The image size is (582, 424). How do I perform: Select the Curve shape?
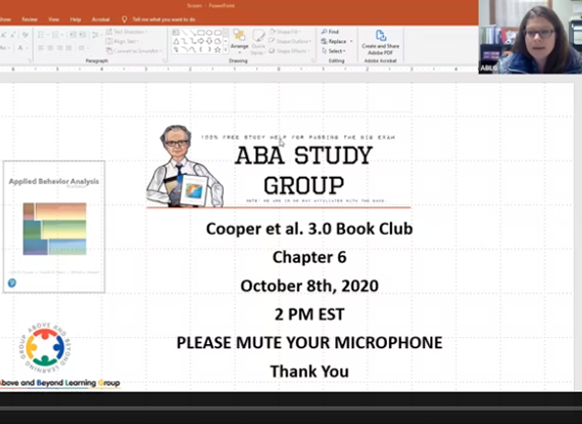point(193,50)
